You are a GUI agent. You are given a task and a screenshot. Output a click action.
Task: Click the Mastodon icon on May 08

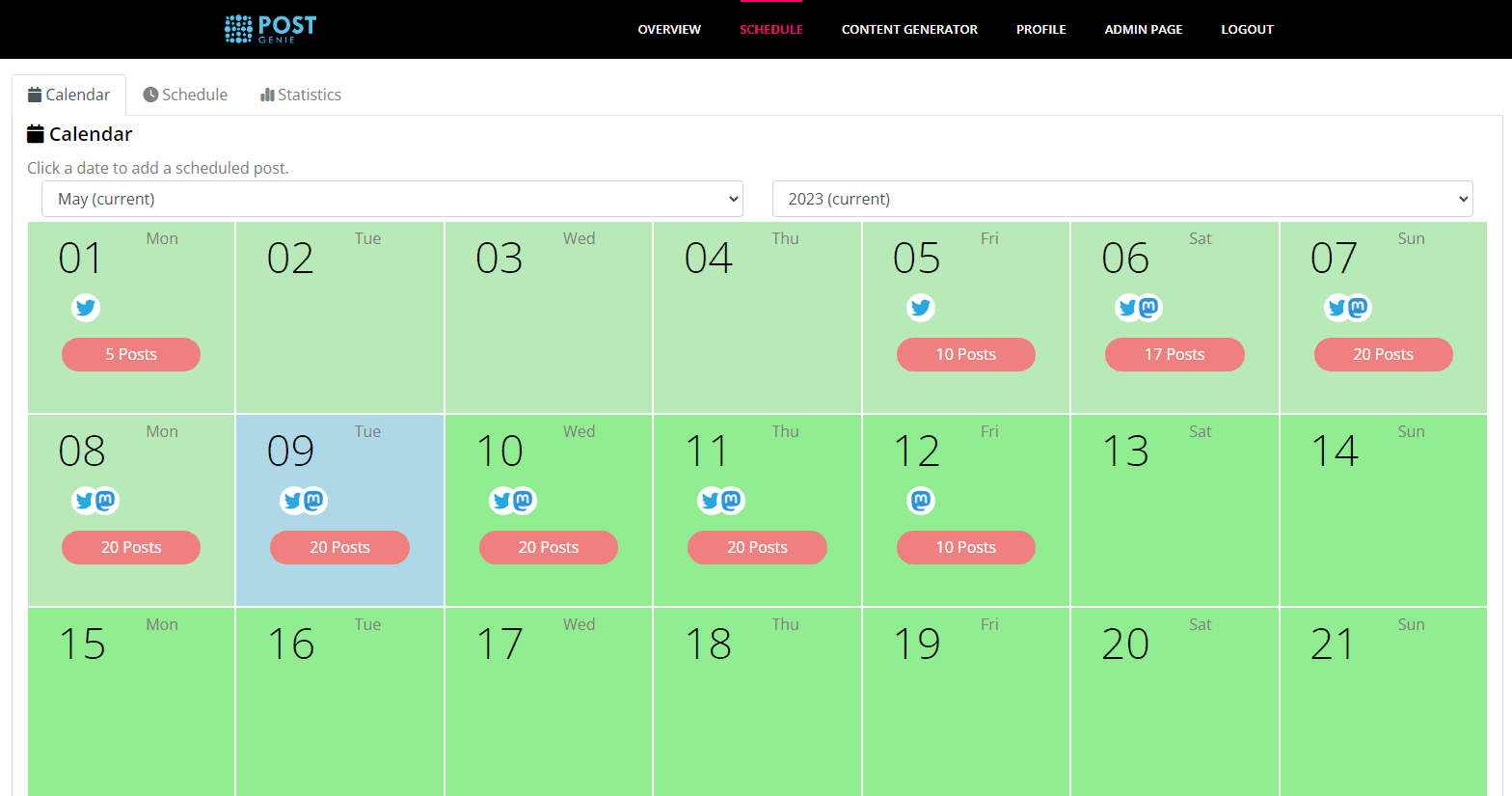pyautogui.click(x=106, y=501)
